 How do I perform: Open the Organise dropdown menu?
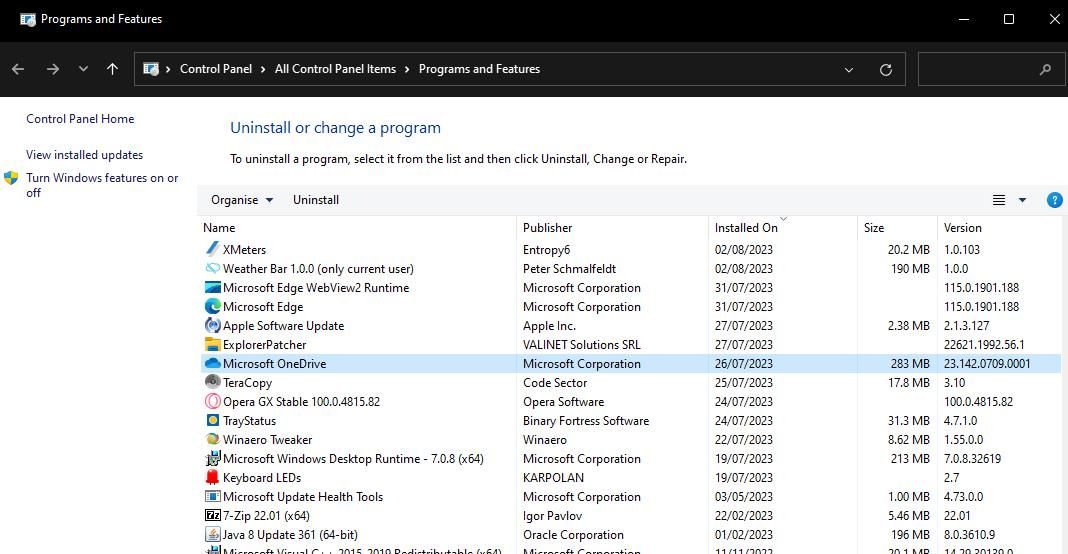click(242, 200)
